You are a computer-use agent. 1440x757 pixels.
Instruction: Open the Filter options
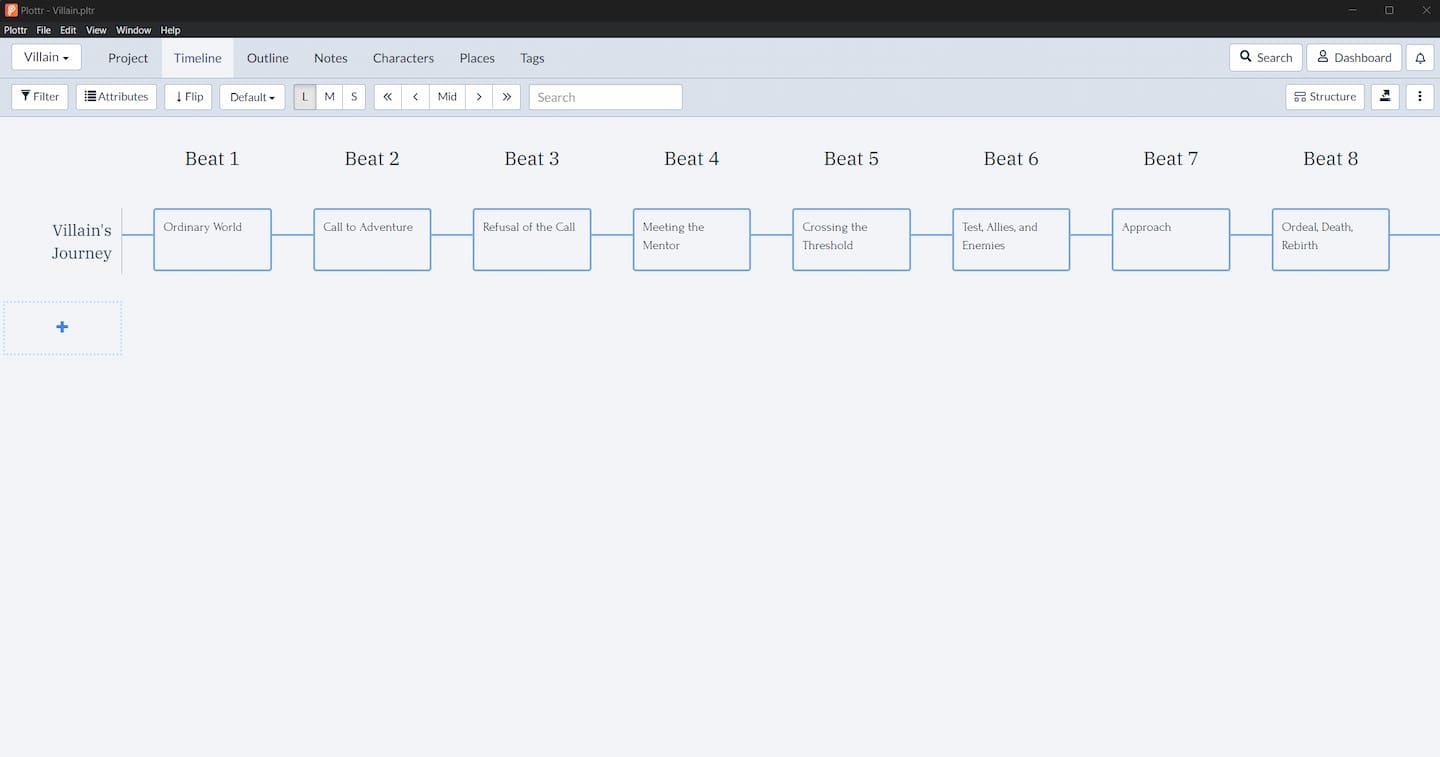point(40,97)
